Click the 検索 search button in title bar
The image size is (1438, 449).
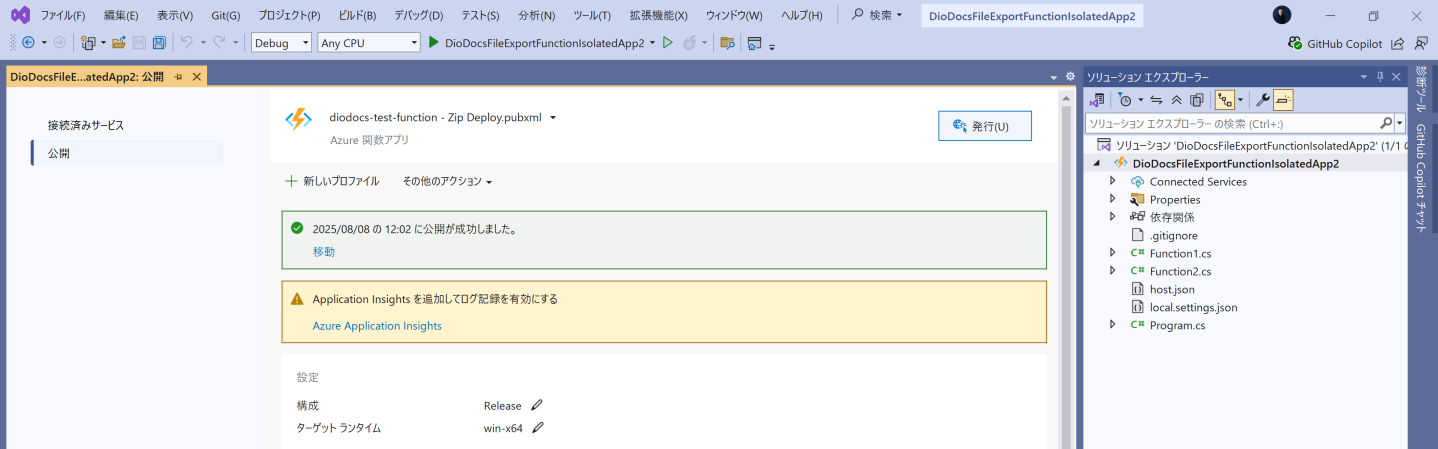(x=877, y=15)
